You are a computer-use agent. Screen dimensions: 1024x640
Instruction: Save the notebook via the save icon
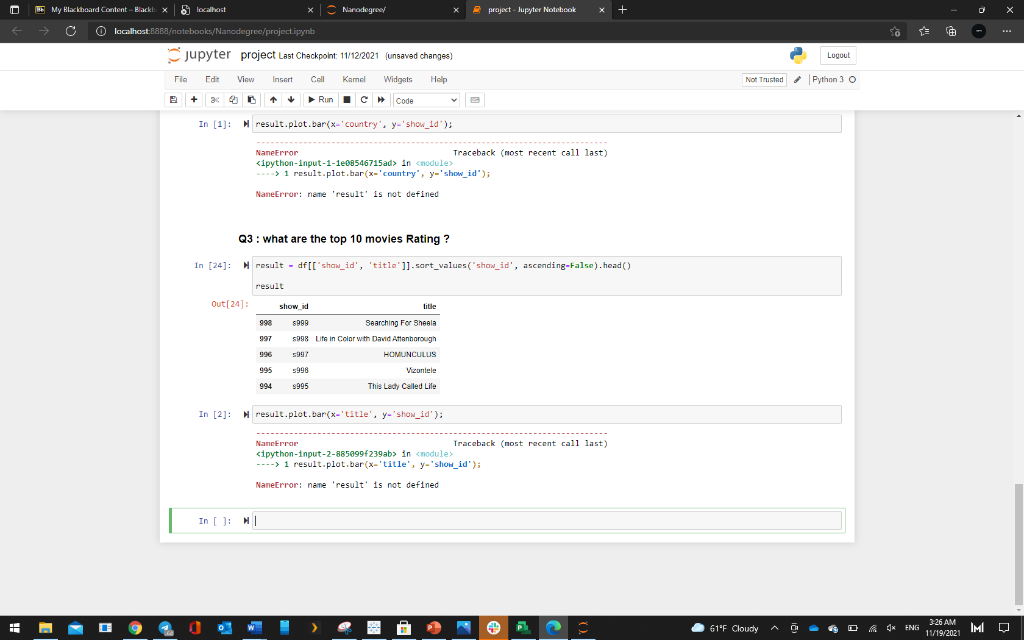(173, 99)
